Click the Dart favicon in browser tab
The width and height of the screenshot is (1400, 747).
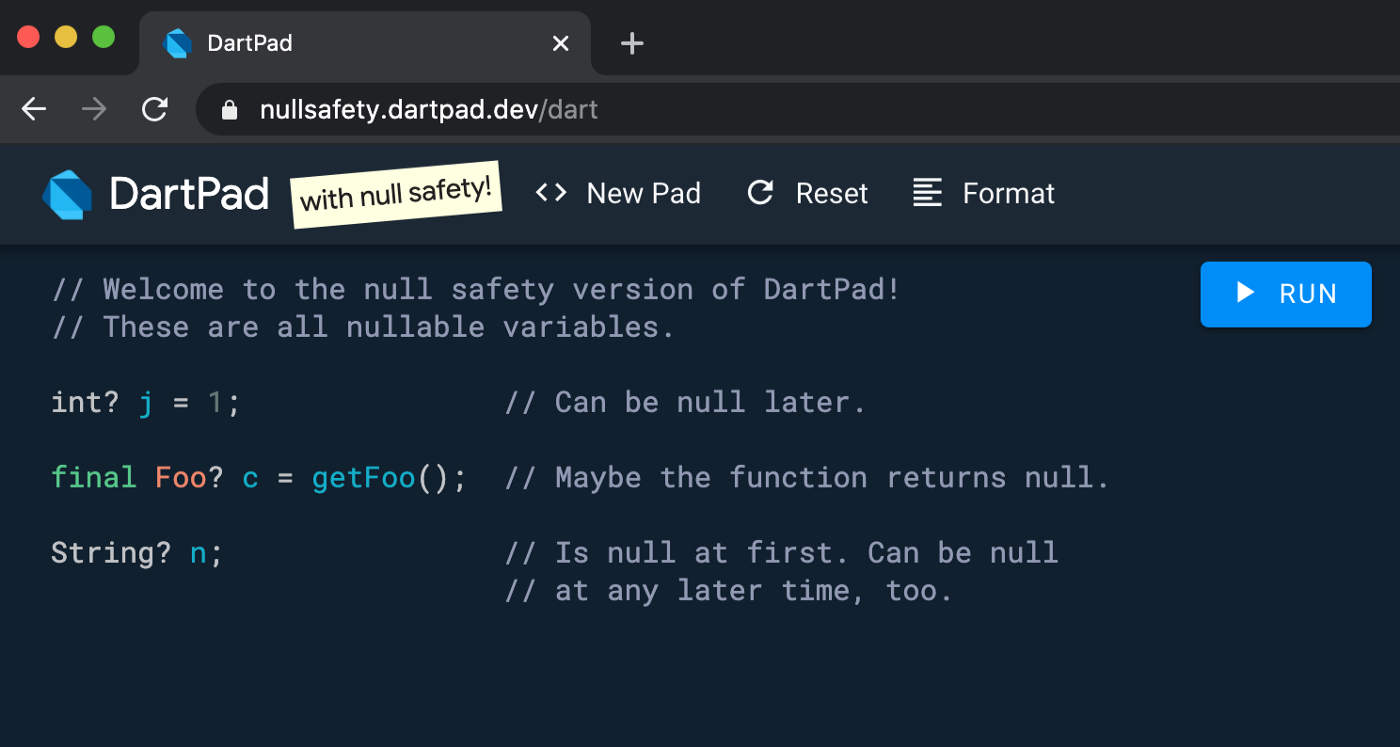178,43
